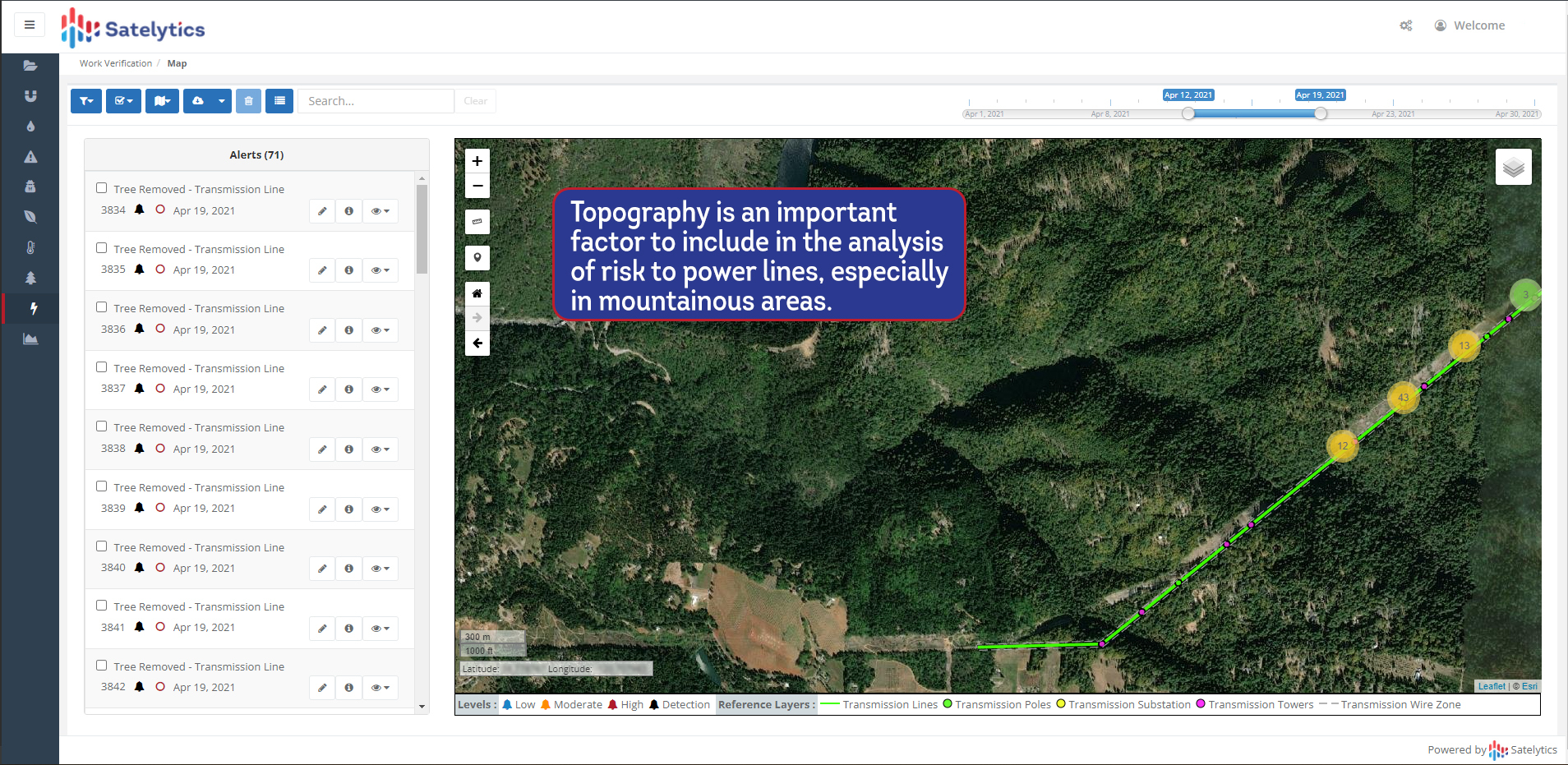This screenshot has height=765, width=1568.
Task: Open visibility eye dropdown for alert 3837
Action: pos(380,389)
